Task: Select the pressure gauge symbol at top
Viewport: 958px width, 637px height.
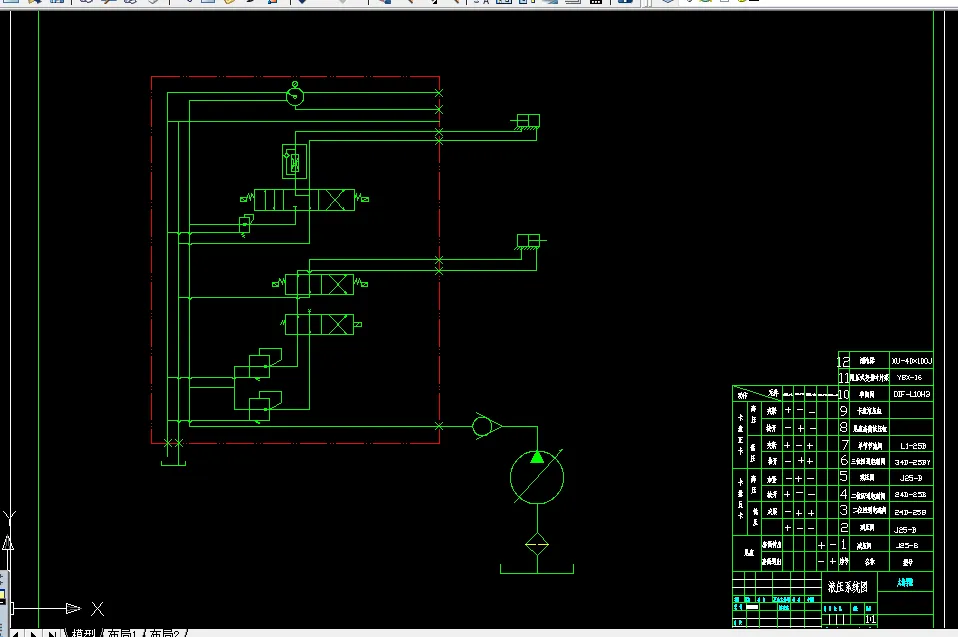Action: click(x=295, y=95)
